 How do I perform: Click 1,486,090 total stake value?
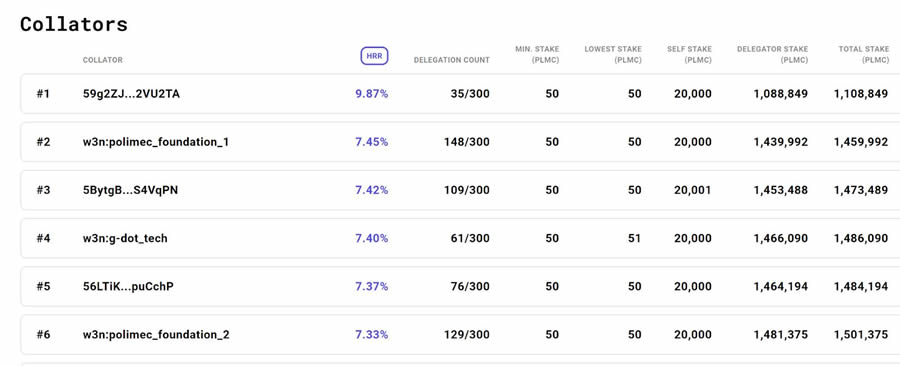(861, 238)
